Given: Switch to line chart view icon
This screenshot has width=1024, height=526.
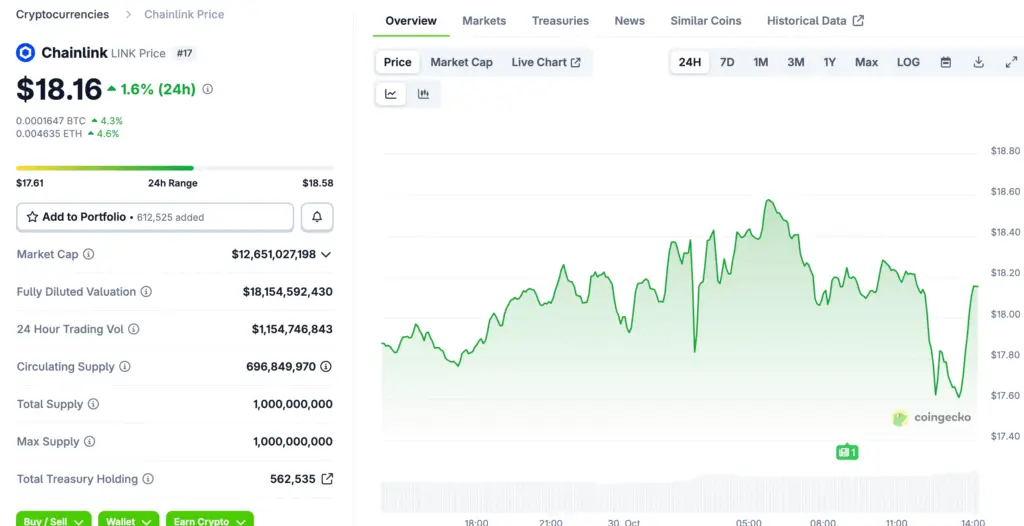Looking at the screenshot, I should [391, 94].
